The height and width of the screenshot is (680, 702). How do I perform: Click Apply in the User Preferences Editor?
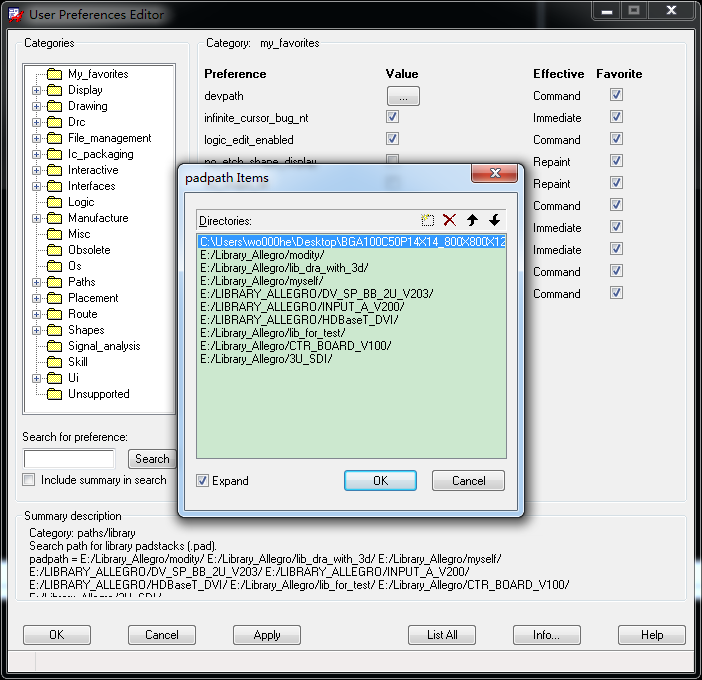[x=267, y=635]
